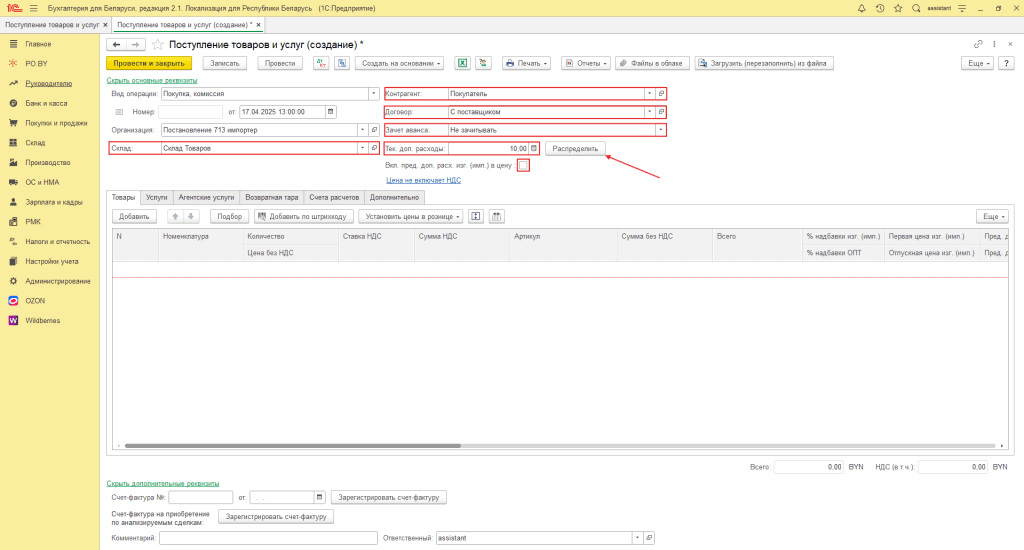Open help question mark button

(x=1006, y=63)
